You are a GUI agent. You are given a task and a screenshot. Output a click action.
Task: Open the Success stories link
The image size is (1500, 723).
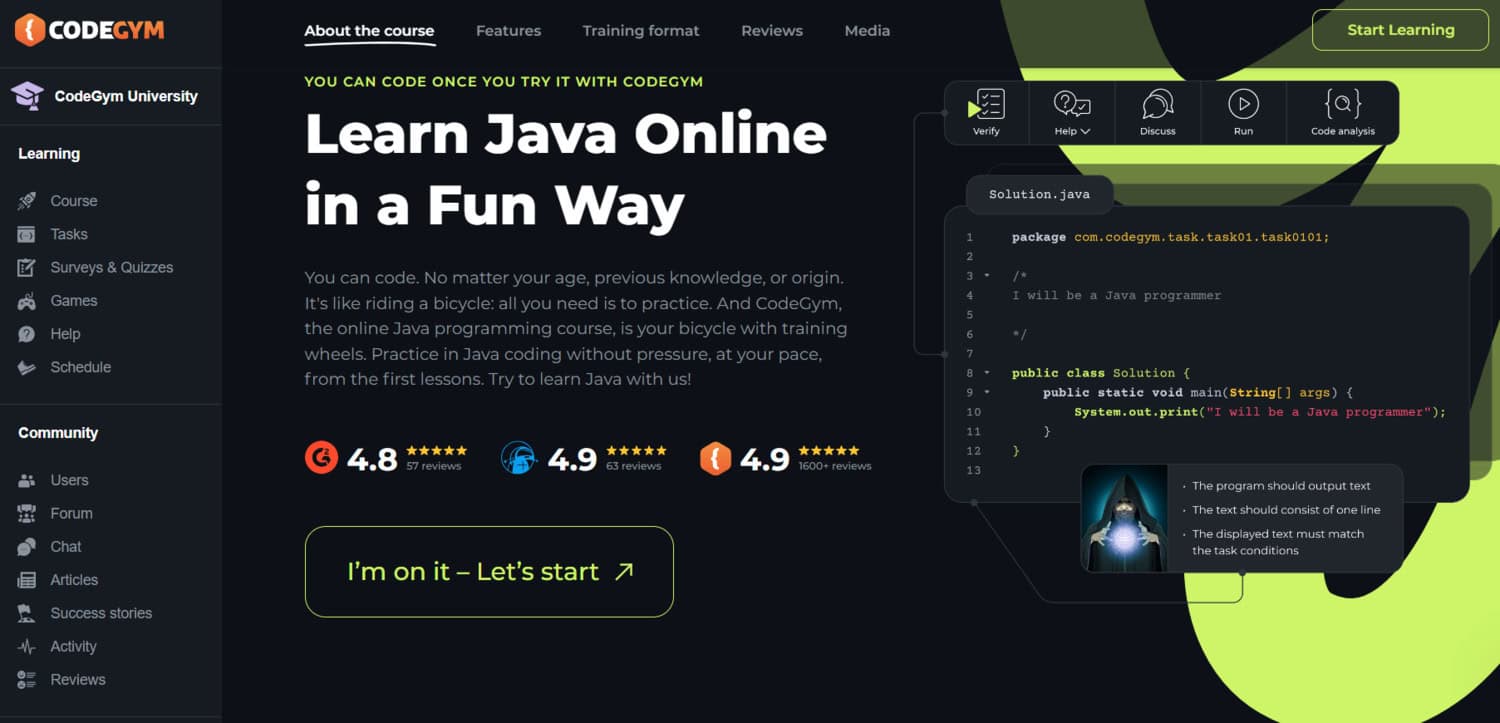[101, 613]
